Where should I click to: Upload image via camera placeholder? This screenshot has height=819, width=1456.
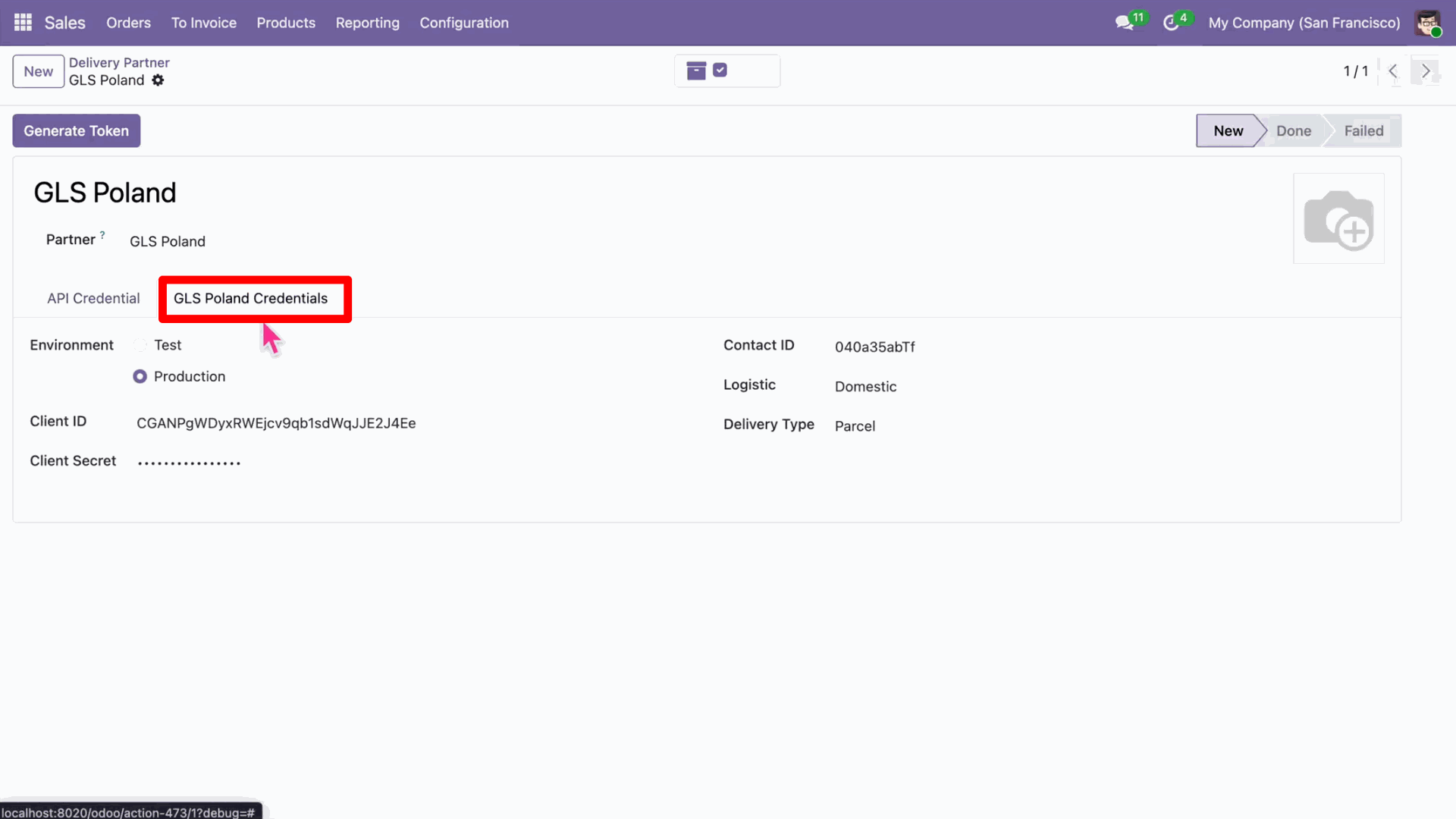(x=1338, y=218)
